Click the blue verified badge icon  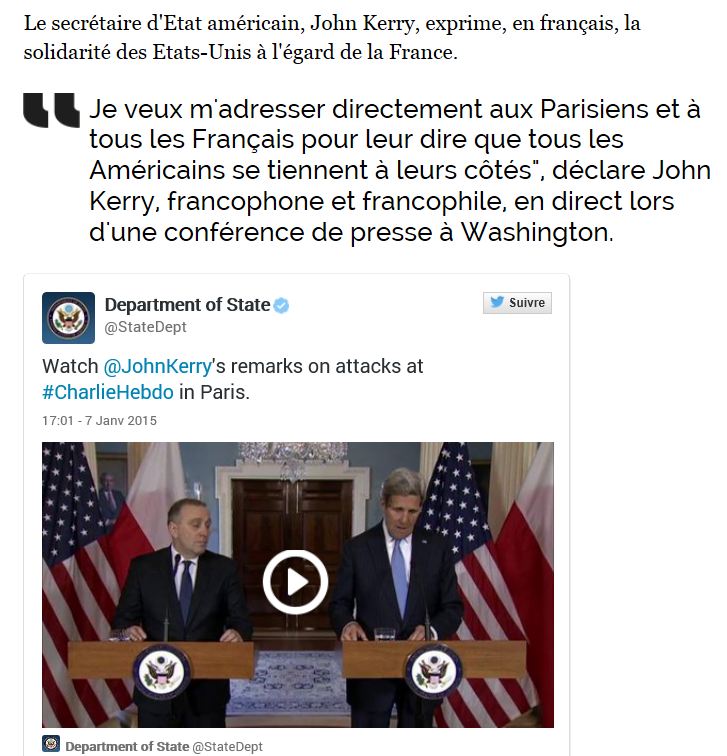281,306
